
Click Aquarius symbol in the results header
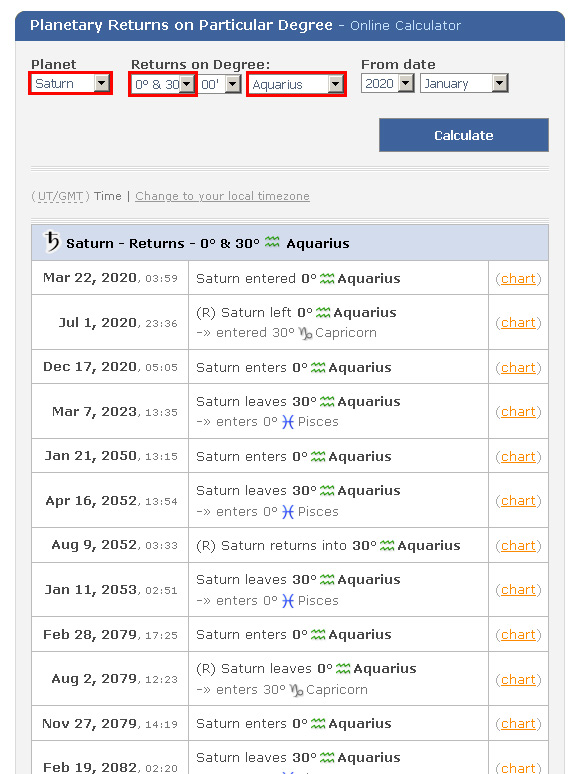272,242
